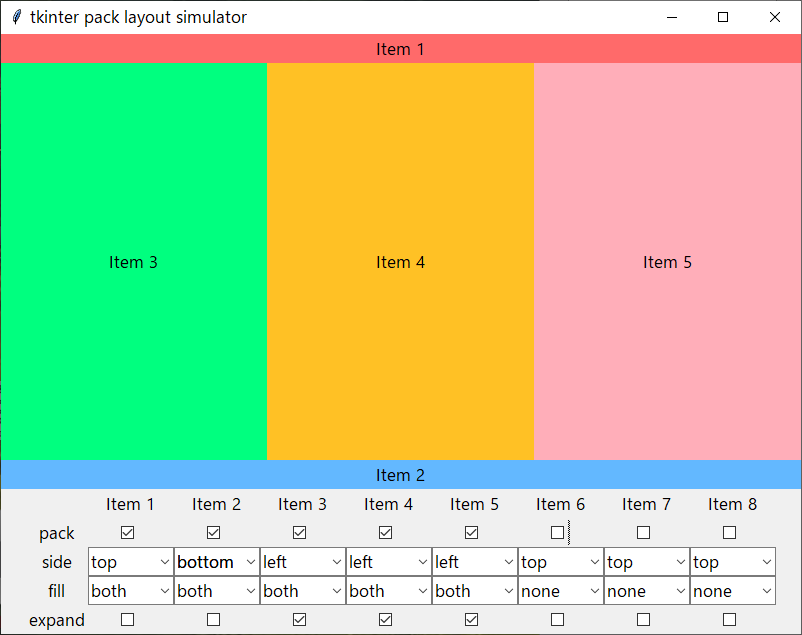Uncheck the pack checkbox for Item 4
The height and width of the screenshot is (635, 802).
(385, 533)
